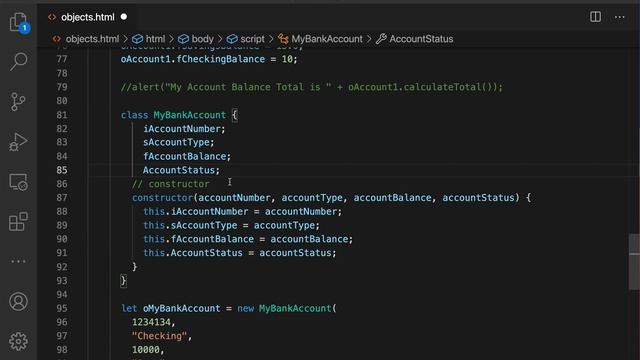
Task: Click 'class' keyword on line 81
Action: click(134, 115)
